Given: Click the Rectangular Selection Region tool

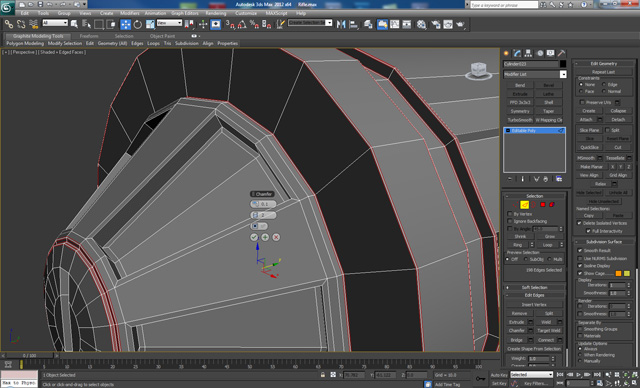Looking at the screenshot, I should point(98,24).
